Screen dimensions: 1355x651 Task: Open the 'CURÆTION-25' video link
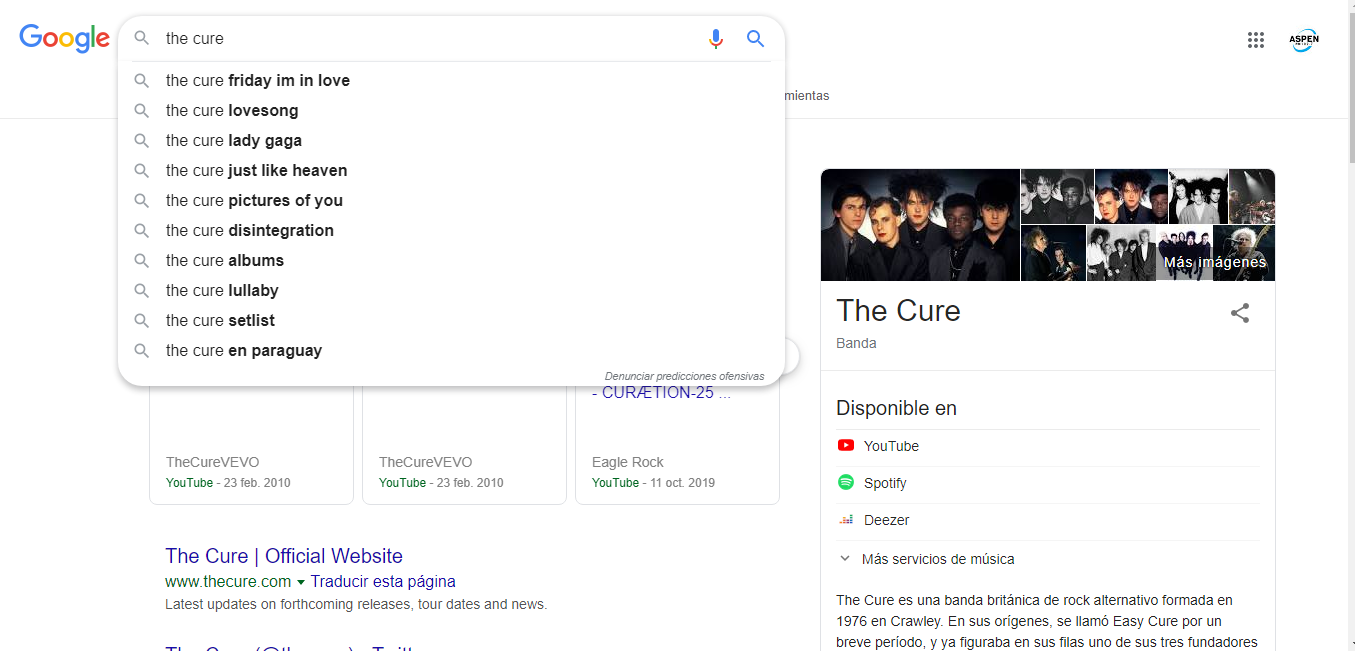coord(661,393)
